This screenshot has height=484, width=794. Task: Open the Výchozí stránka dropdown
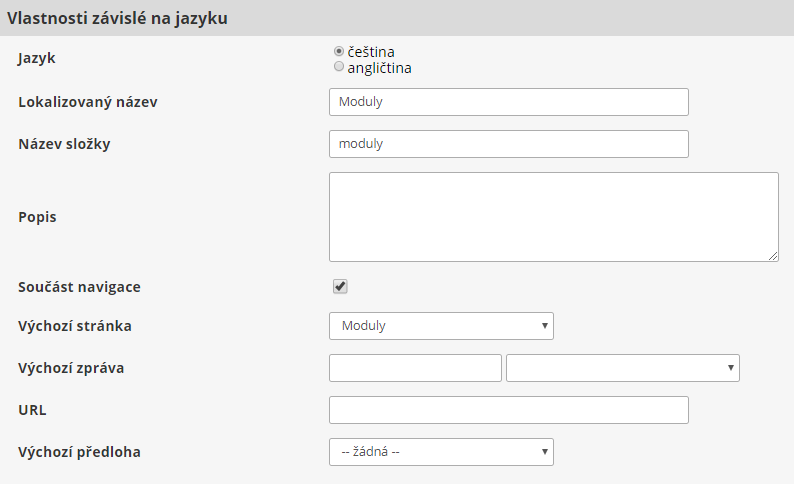tap(440, 326)
